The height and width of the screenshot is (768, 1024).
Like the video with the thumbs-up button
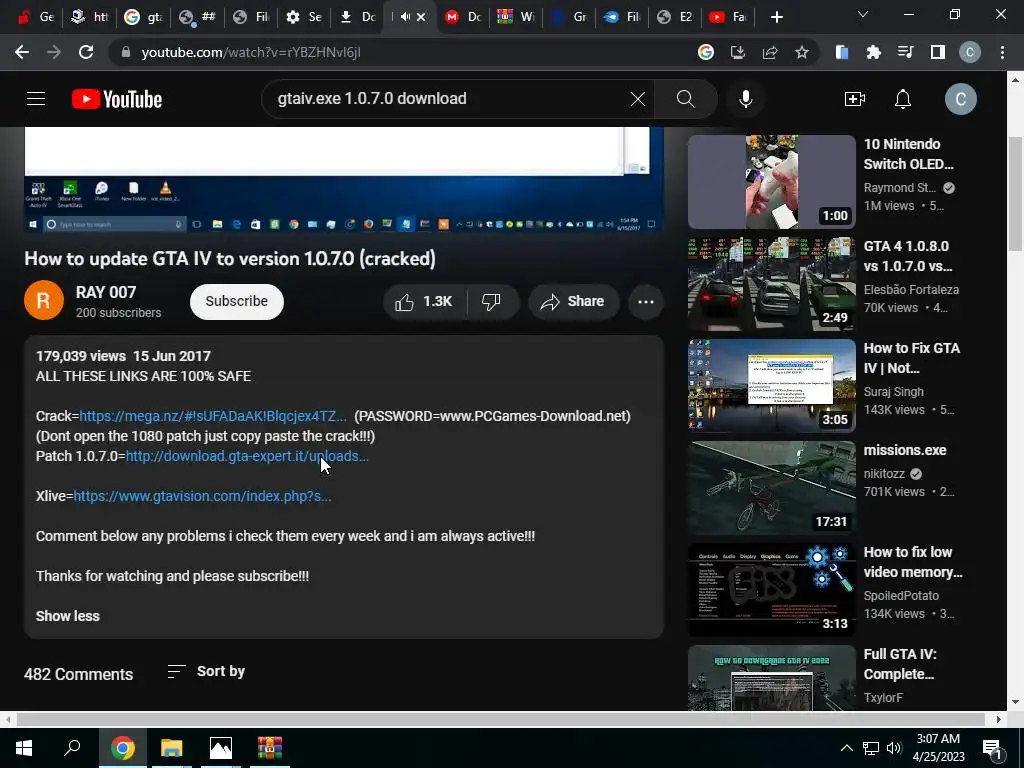[424, 302]
